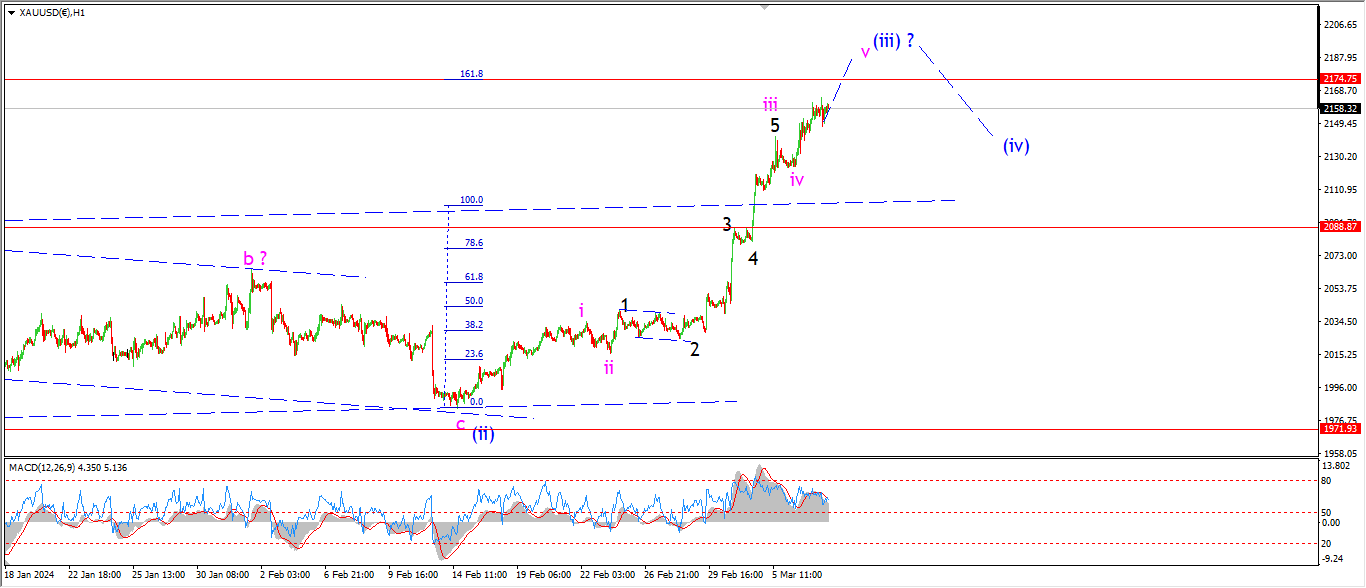Click the chart shift triangle marker at top
The height and width of the screenshot is (588, 1366).
[765, 7]
